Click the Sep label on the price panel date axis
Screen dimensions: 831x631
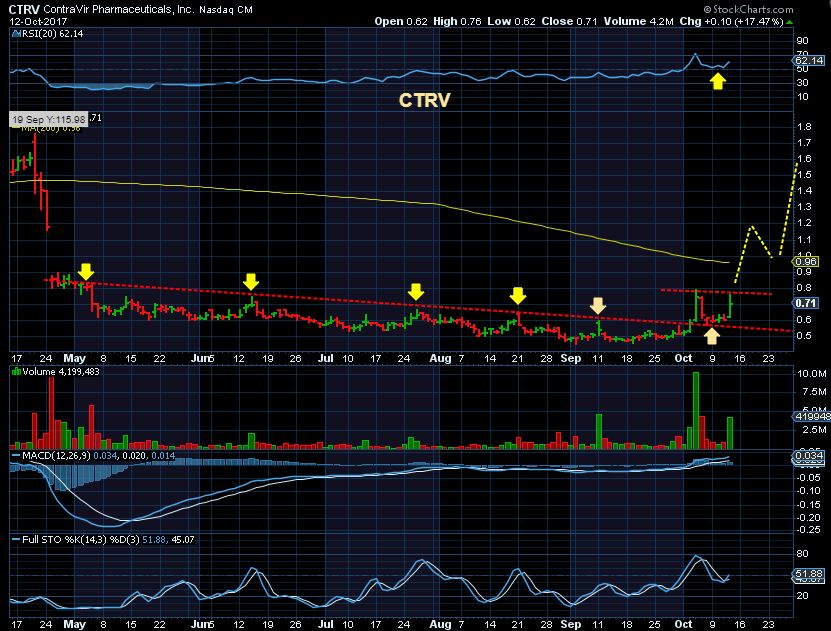pos(571,358)
